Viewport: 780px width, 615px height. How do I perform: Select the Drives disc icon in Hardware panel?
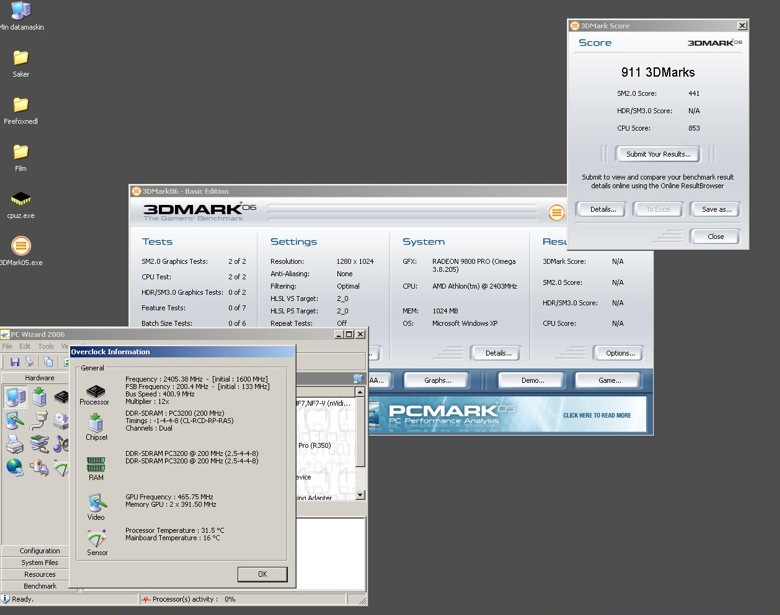61,420
